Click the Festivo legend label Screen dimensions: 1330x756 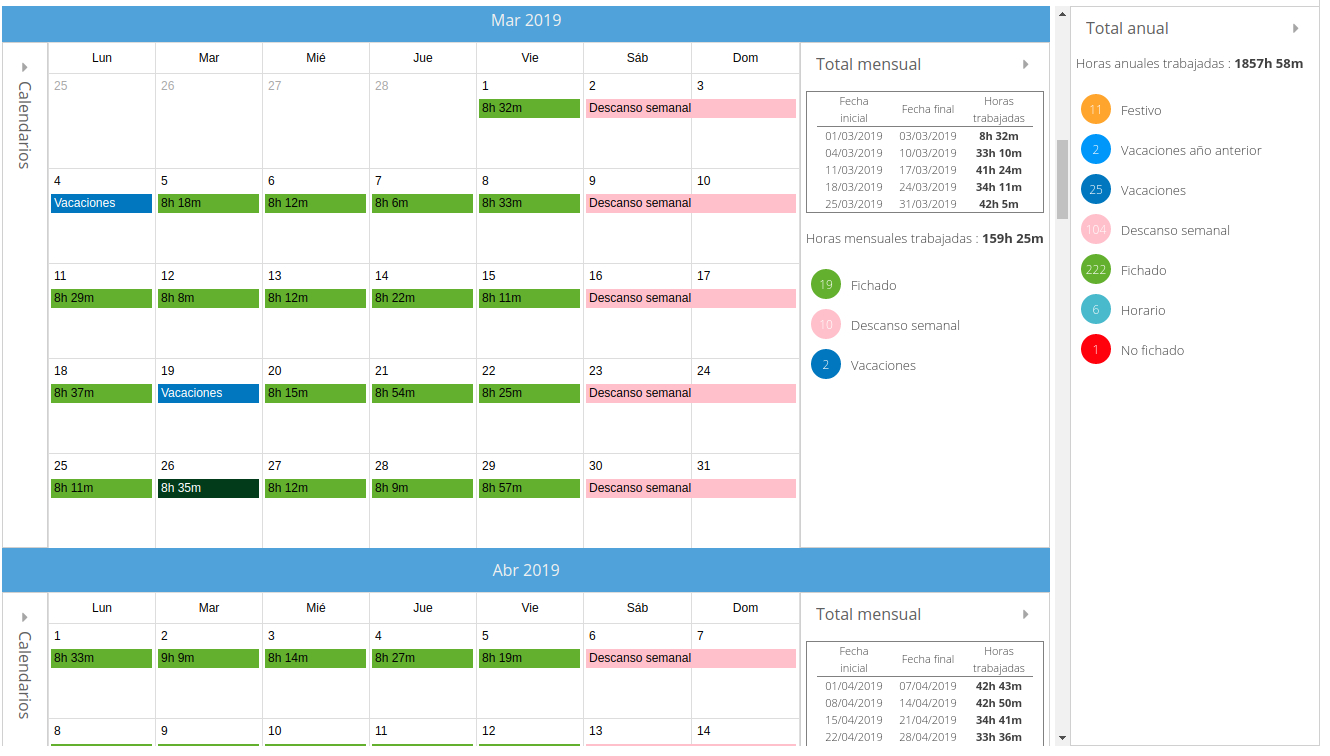point(1141,111)
